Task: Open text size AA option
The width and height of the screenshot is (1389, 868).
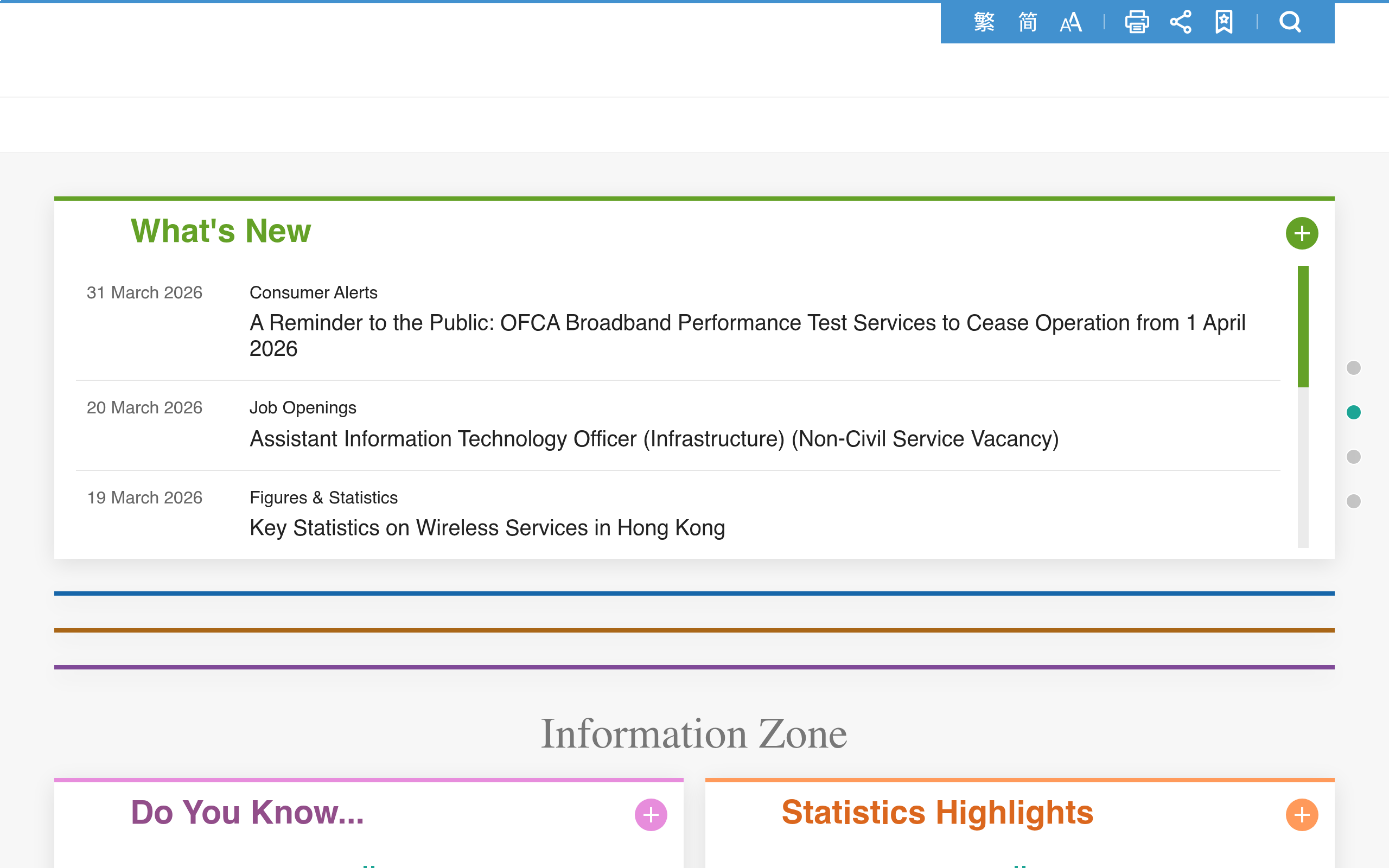Action: tap(1071, 22)
